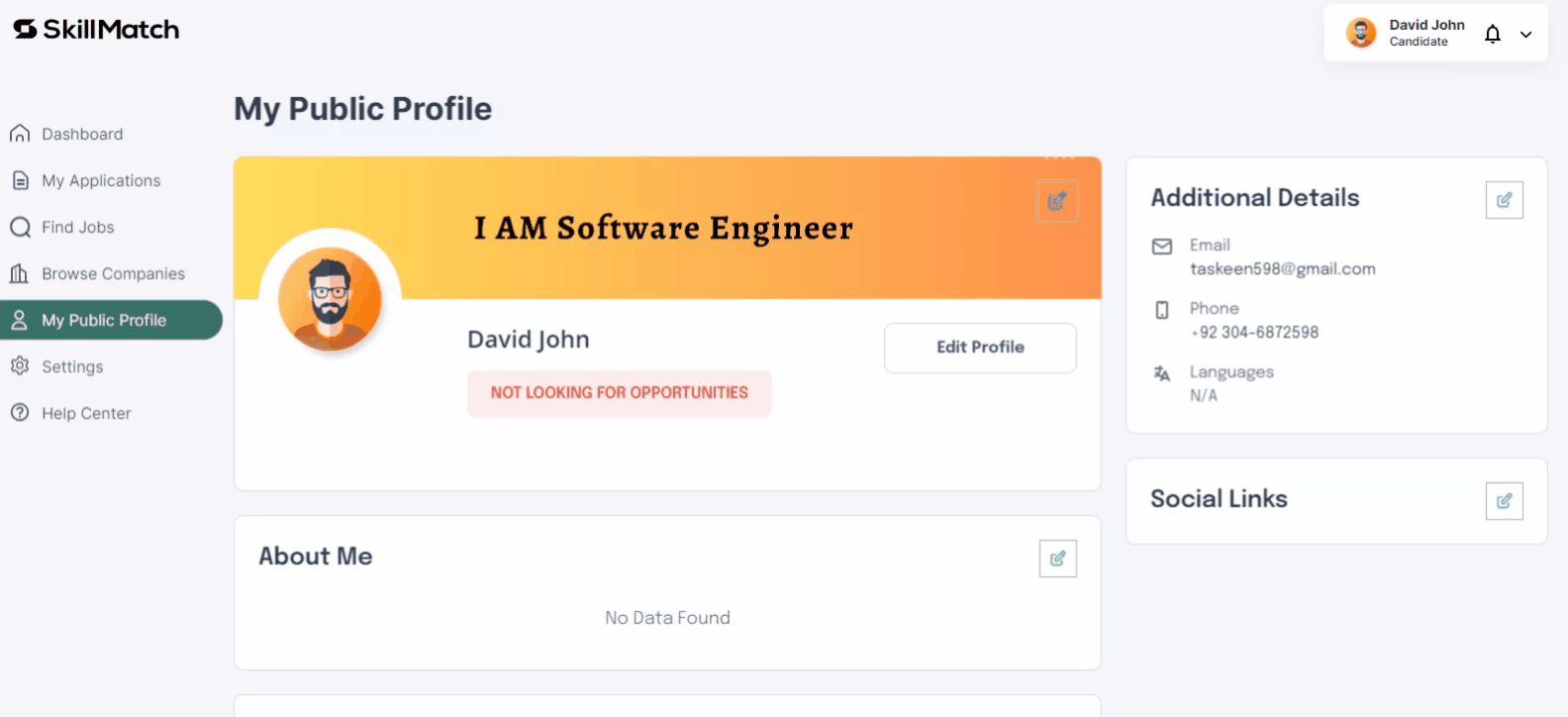Select My Public Profile menu item

[x=111, y=320]
